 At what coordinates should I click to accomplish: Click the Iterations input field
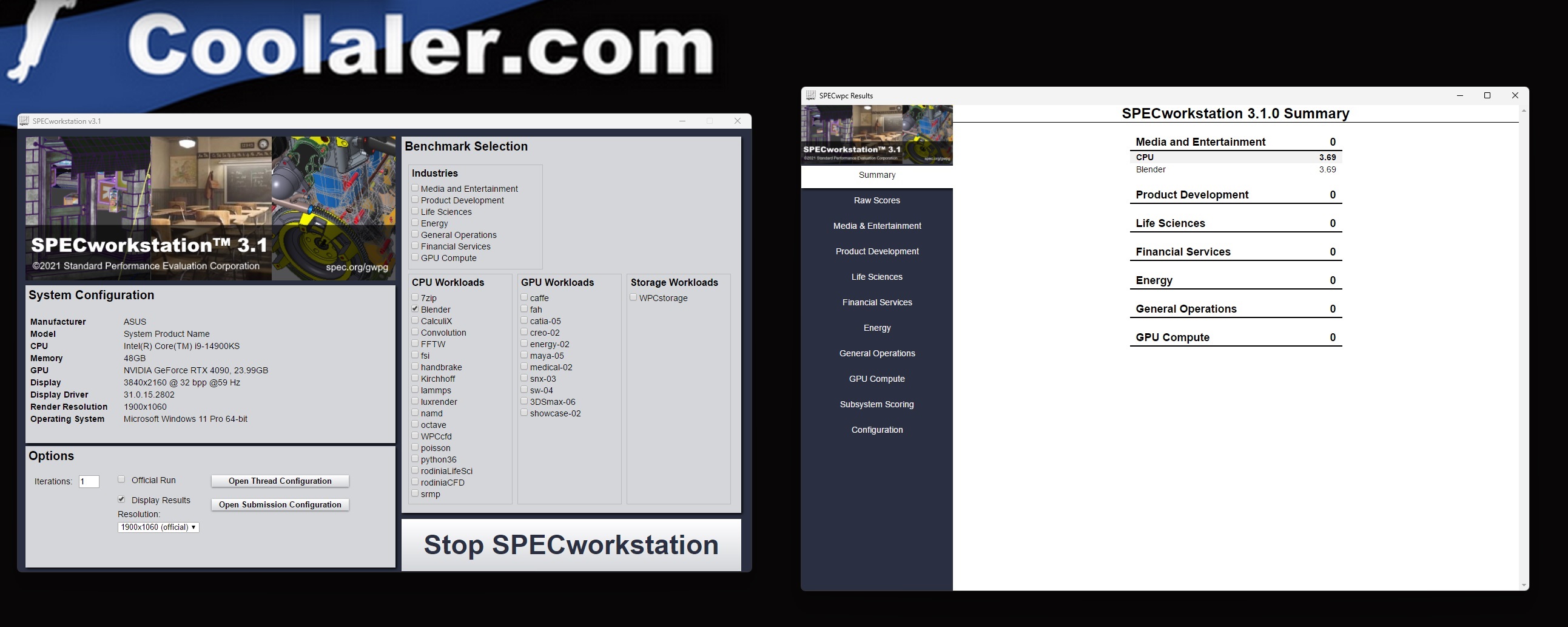click(x=89, y=481)
